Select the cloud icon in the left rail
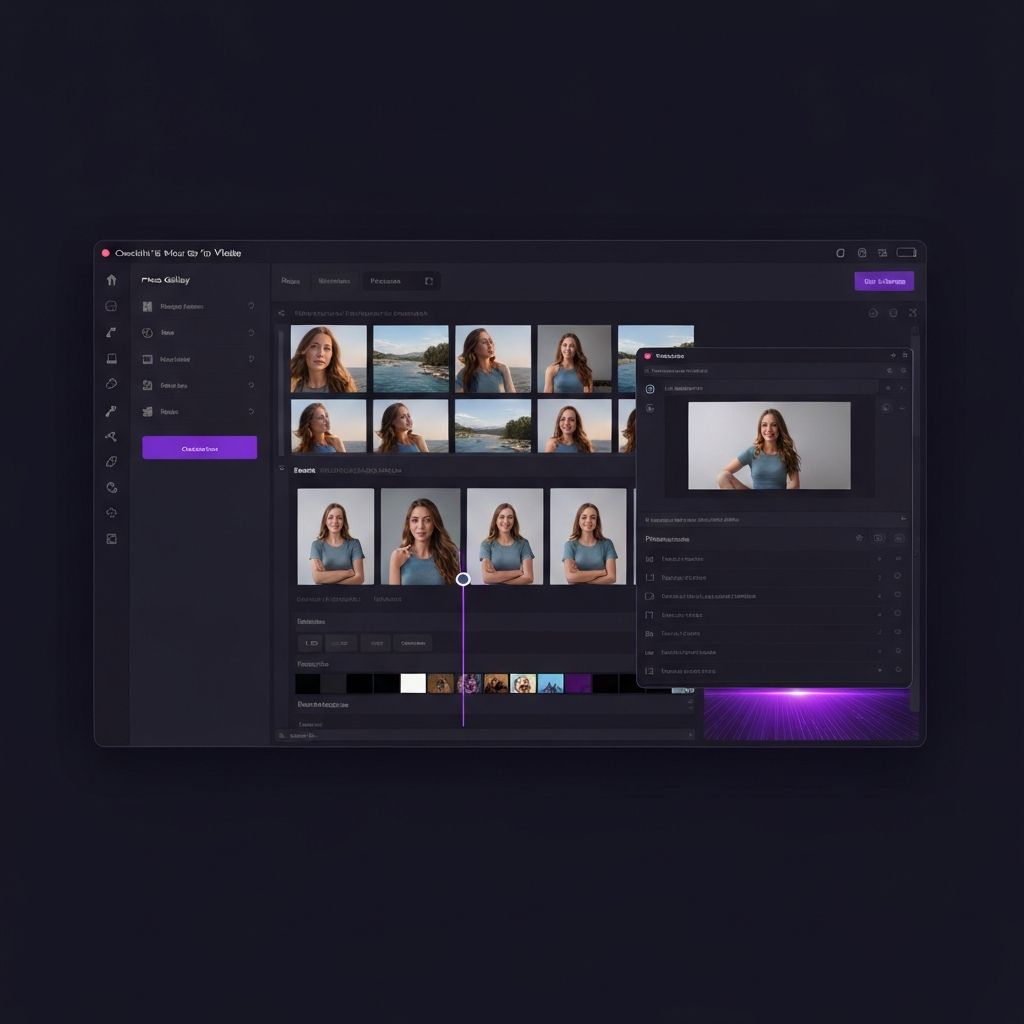The height and width of the screenshot is (1024, 1024). 112,383
